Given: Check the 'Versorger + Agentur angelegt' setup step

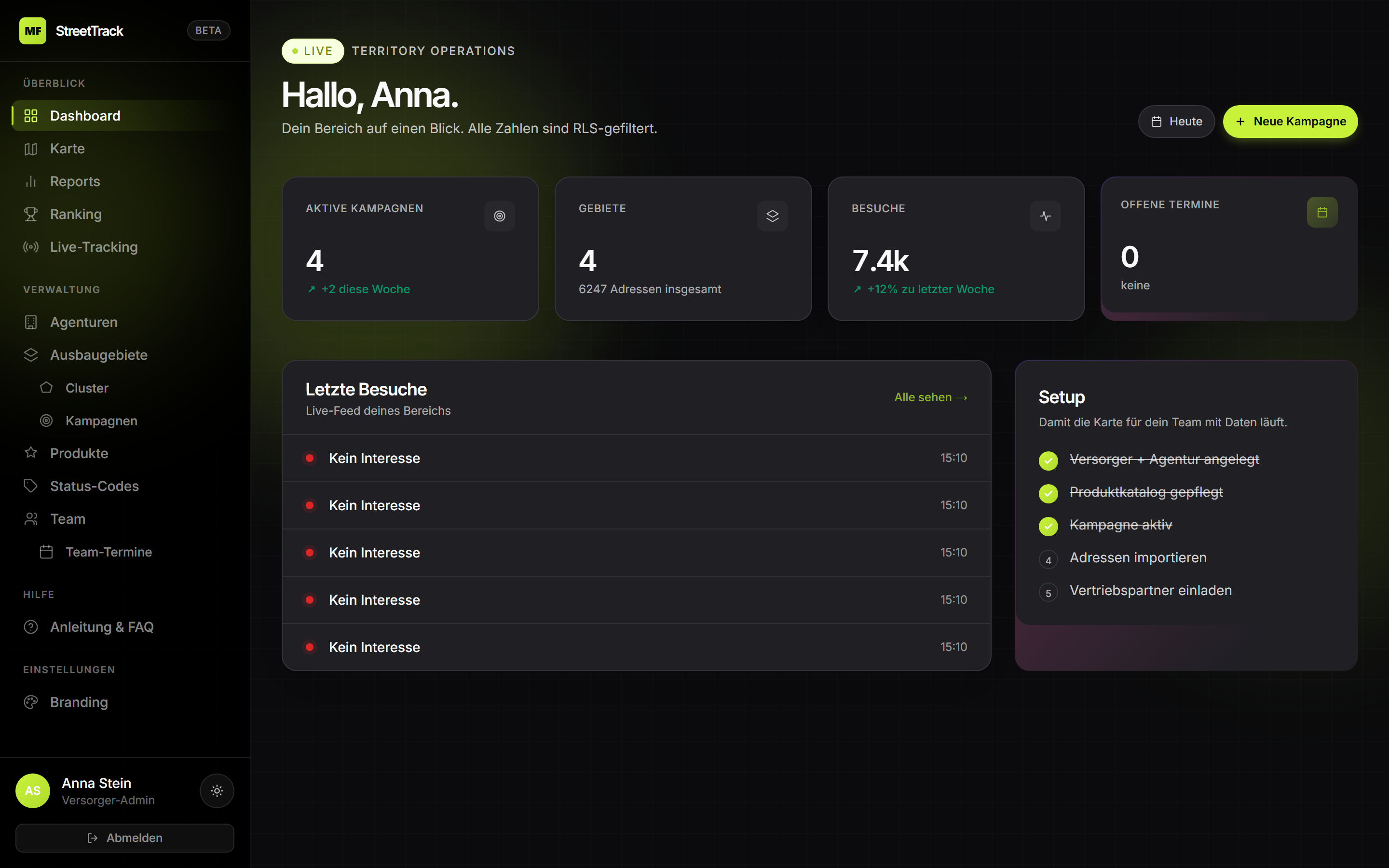Looking at the screenshot, I should point(1048,461).
